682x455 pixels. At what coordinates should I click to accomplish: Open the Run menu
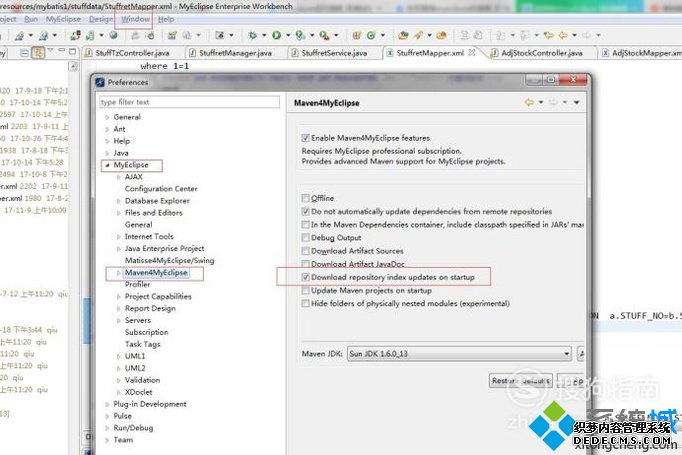[31, 19]
